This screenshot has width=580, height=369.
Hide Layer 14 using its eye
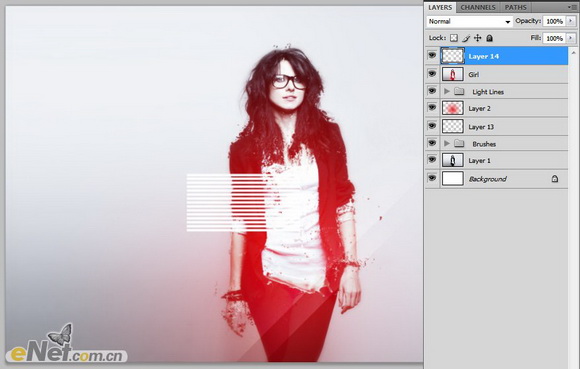click(432, 55)
